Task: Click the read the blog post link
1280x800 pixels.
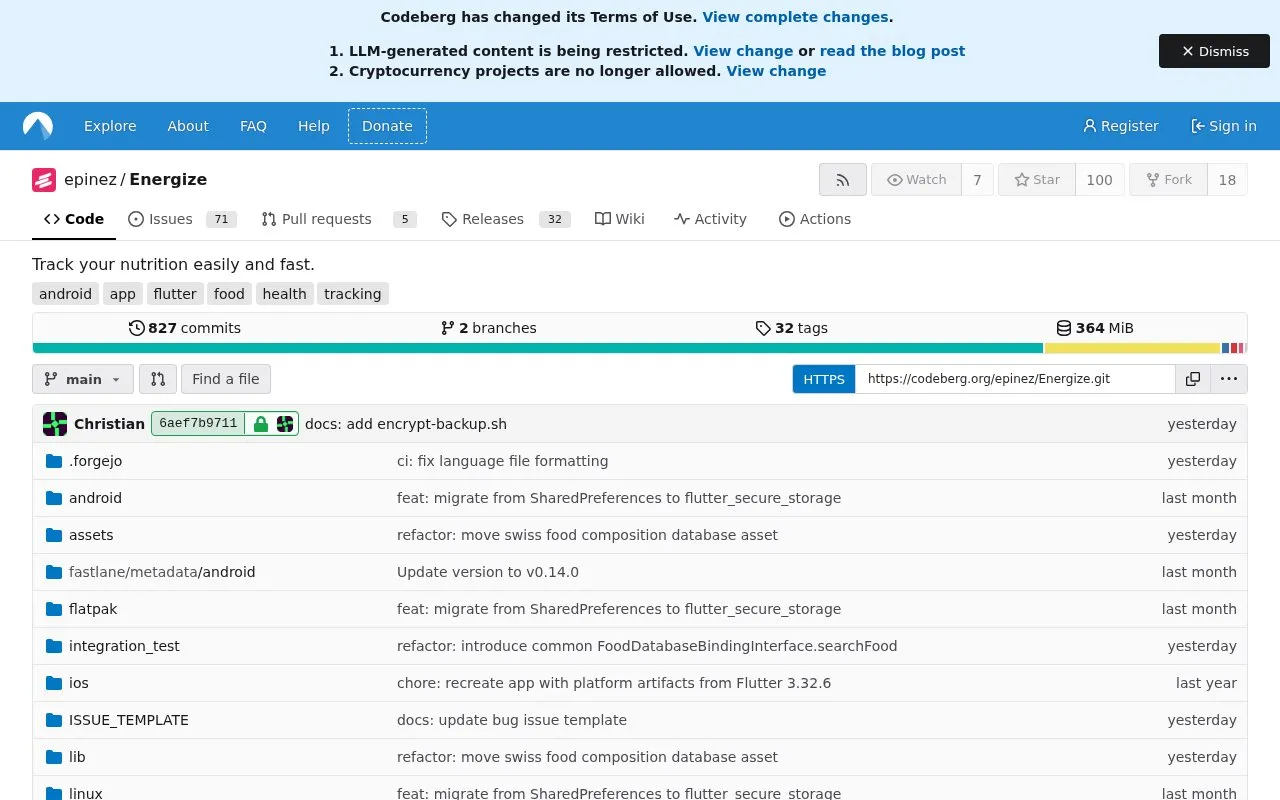Action: 892,51
